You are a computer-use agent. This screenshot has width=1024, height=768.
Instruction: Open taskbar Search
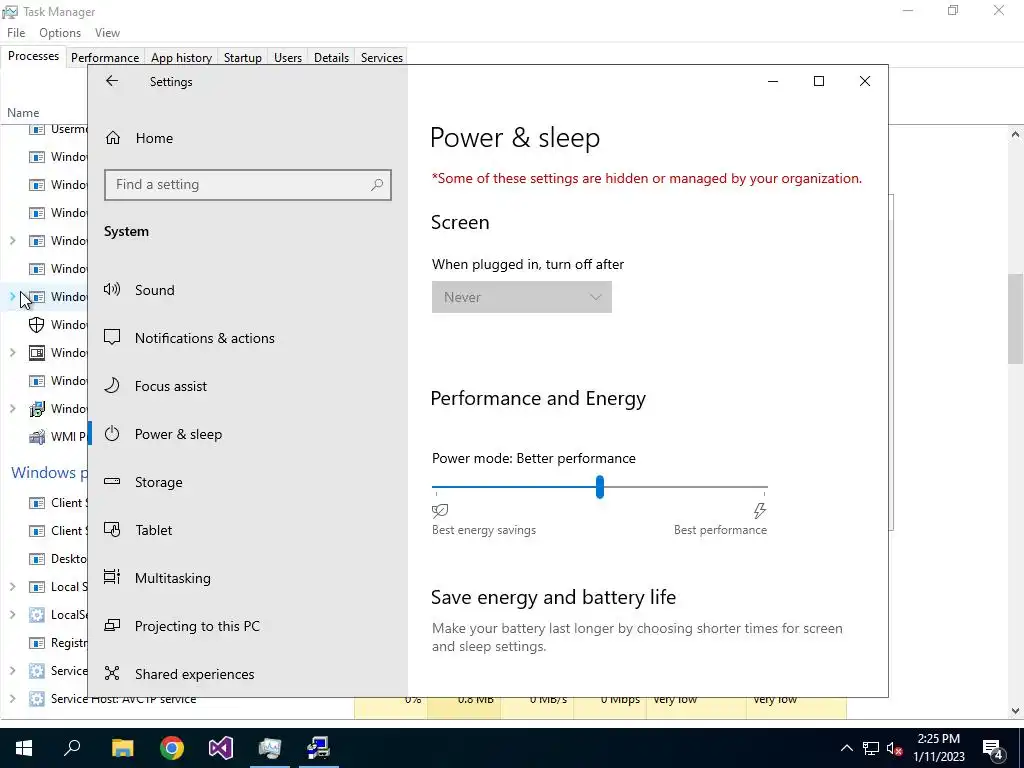[72, 748]
